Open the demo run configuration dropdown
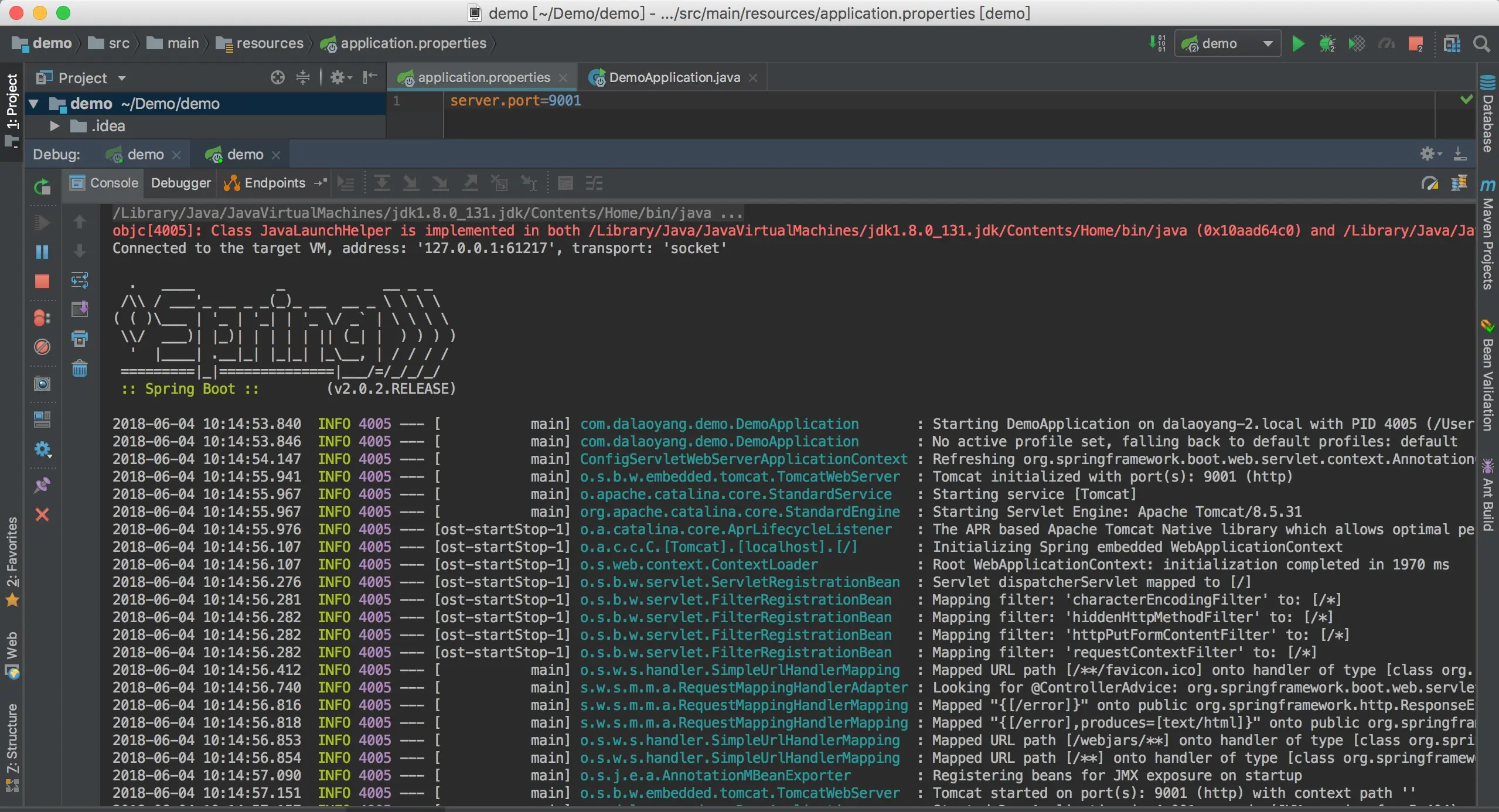This screenshot has height=812, width=1499. click(x=1227, y=44)
